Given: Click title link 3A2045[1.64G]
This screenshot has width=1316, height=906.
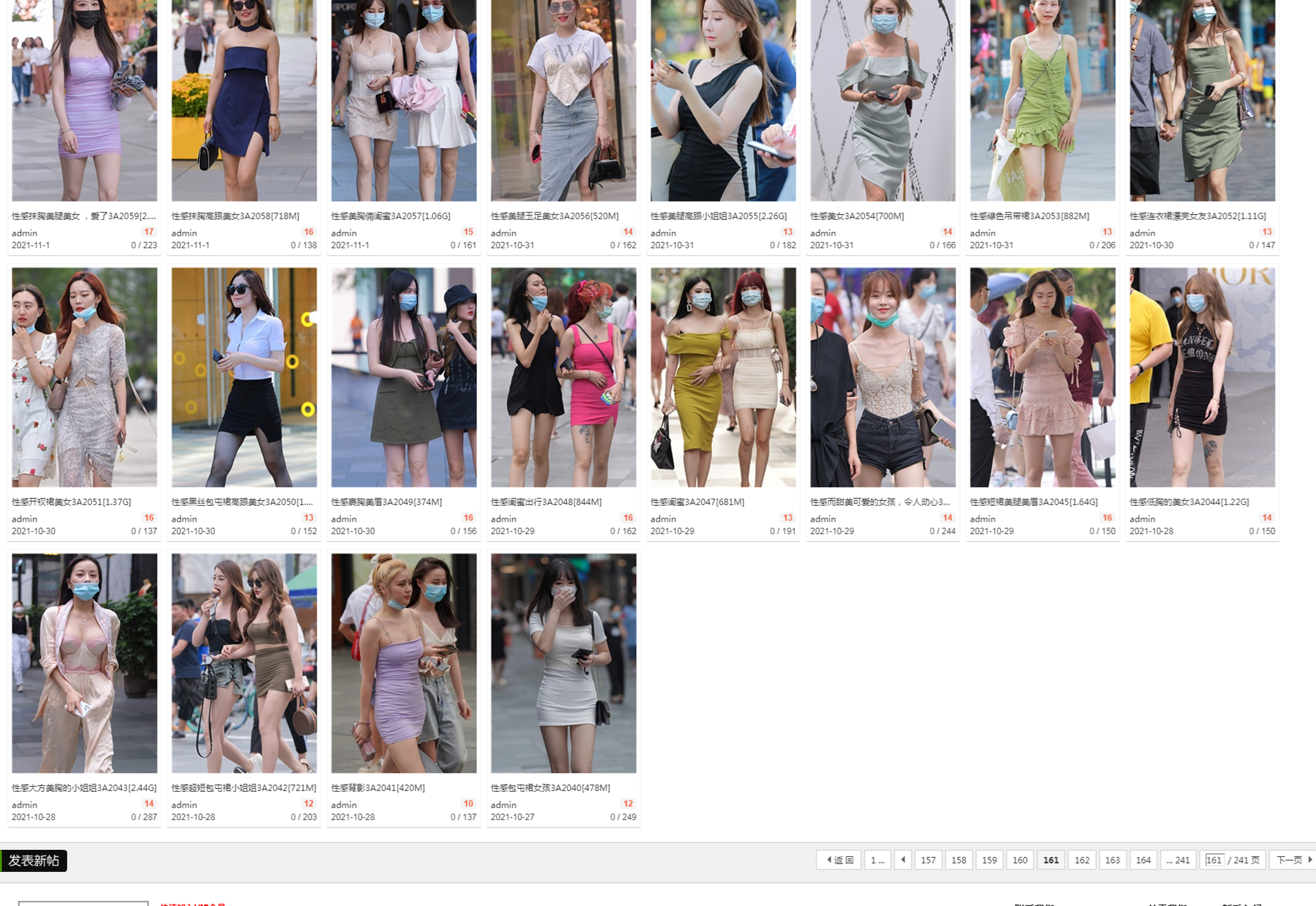Looking at the screenshot, I should click(1034, 502).
